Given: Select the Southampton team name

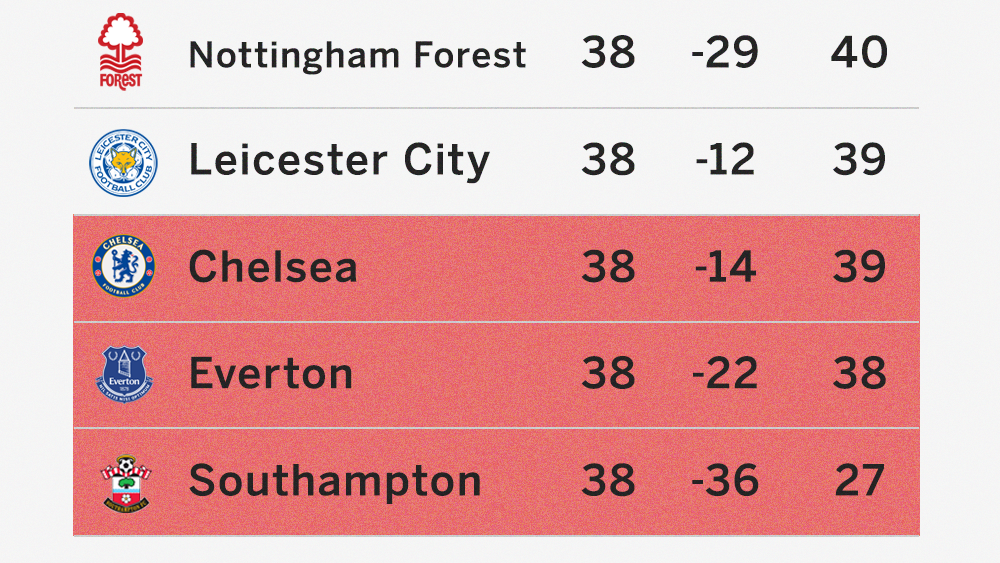Looking at the screenshot, I should [x=335, y=481].
